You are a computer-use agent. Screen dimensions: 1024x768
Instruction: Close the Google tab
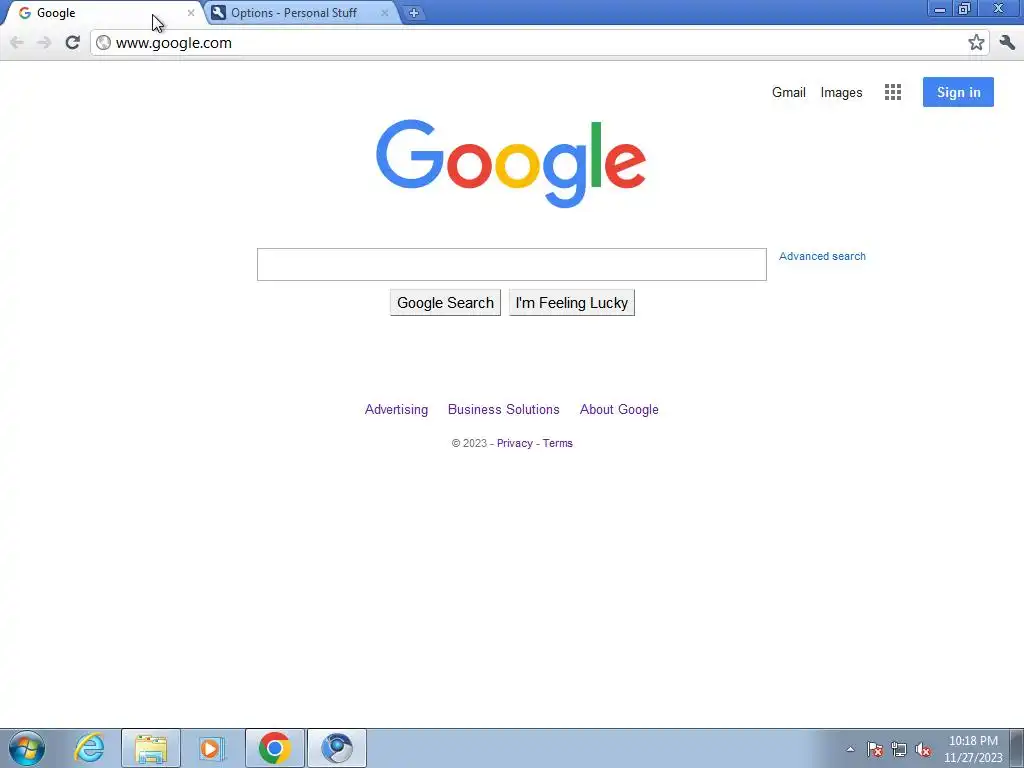191,12
